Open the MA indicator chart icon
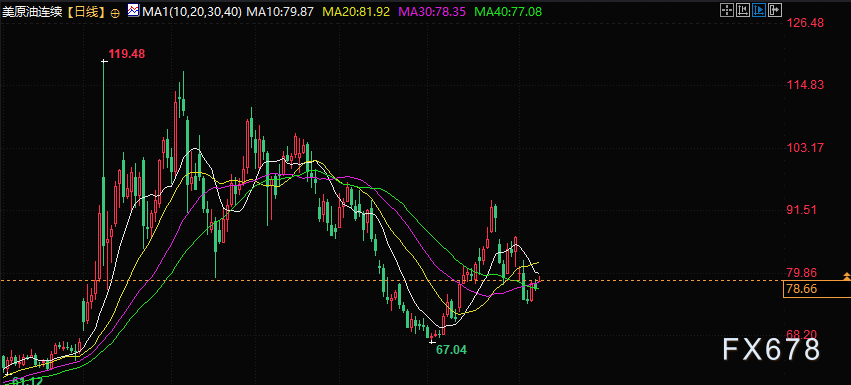The image size is (851, 385). (134, 11)
